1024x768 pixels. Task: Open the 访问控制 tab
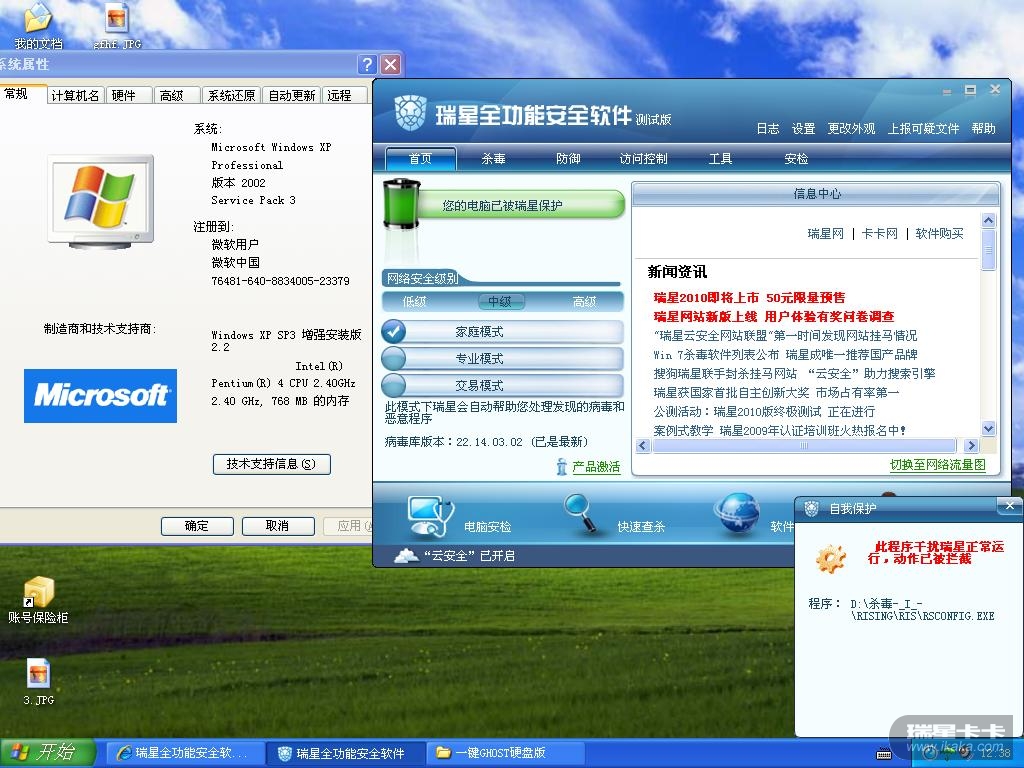[643, 158]
